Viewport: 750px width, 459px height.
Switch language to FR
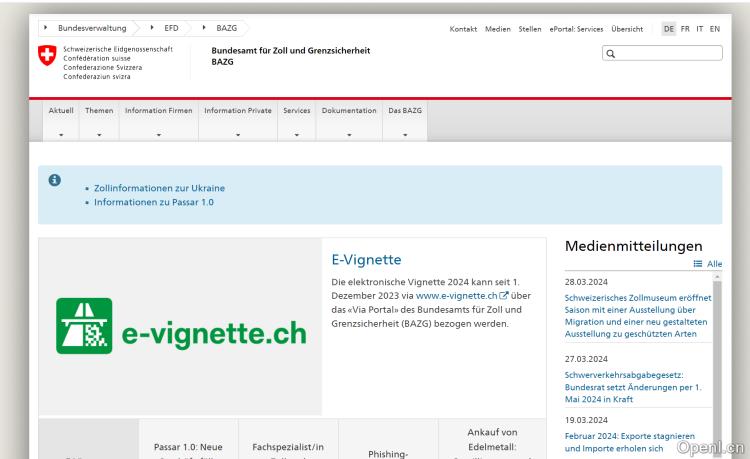tap(686, 28)
